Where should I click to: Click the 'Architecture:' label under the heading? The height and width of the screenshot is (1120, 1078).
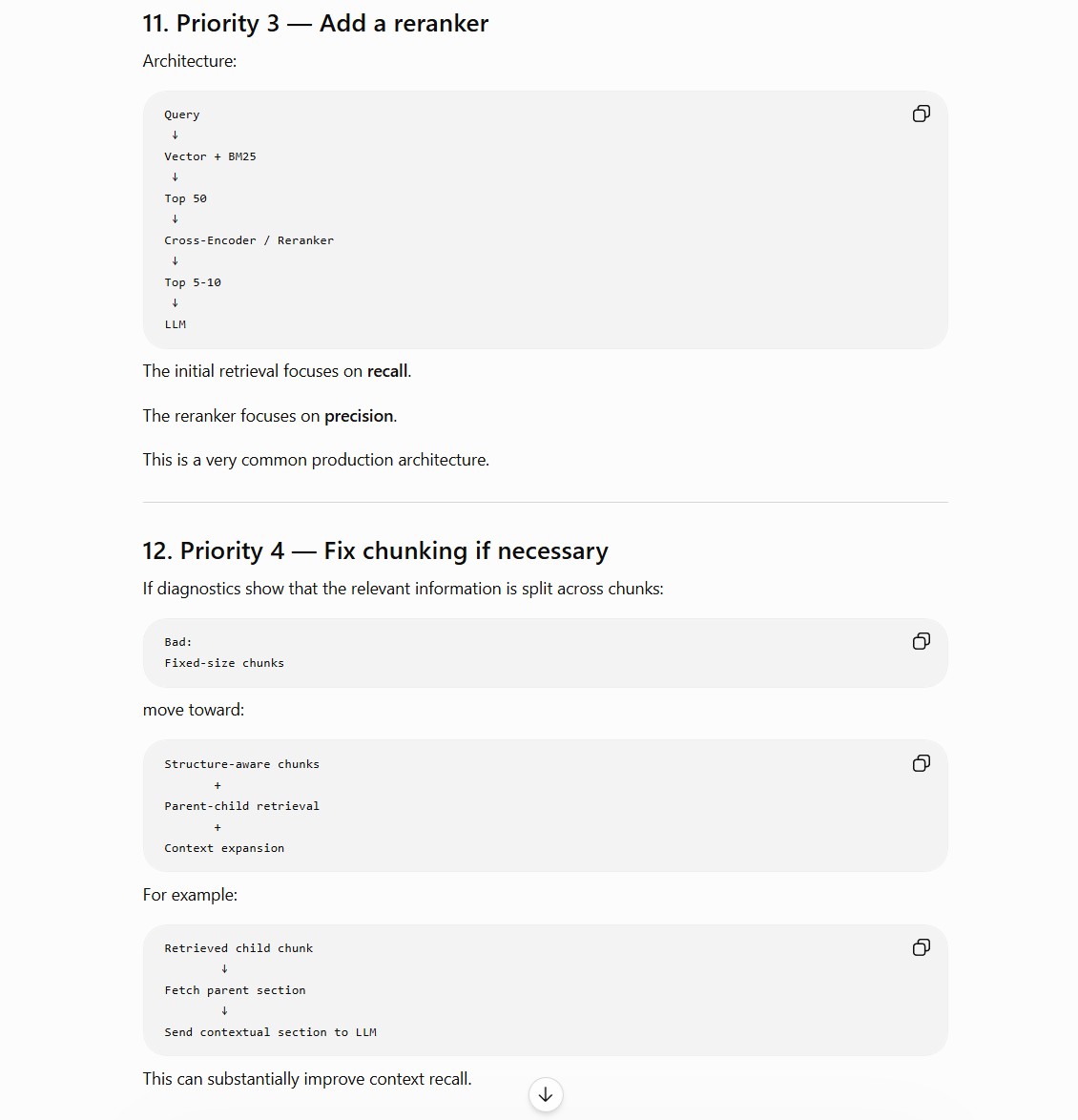point(189,61)
